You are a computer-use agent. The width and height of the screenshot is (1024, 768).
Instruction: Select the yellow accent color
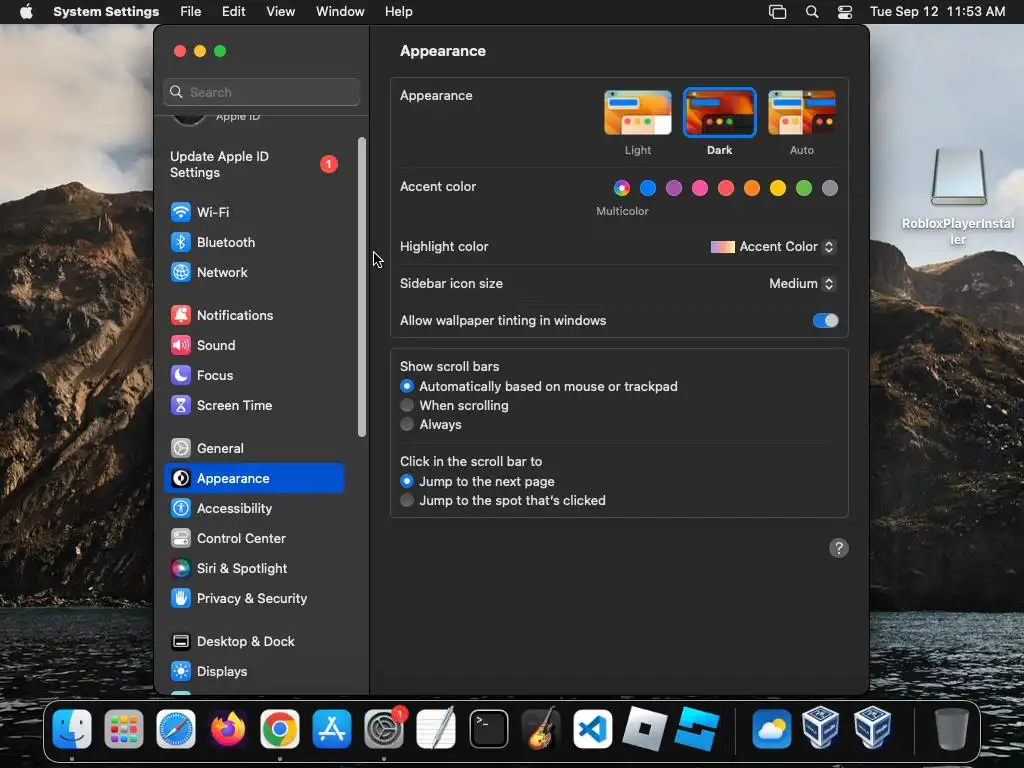tap(778, 188)
